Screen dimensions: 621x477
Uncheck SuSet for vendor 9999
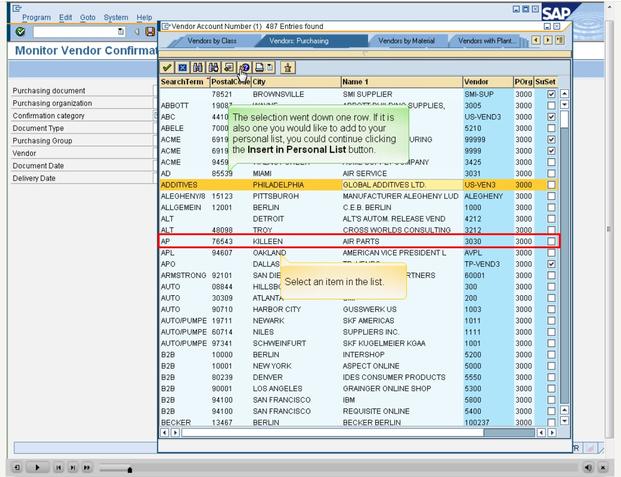[551, 151]
